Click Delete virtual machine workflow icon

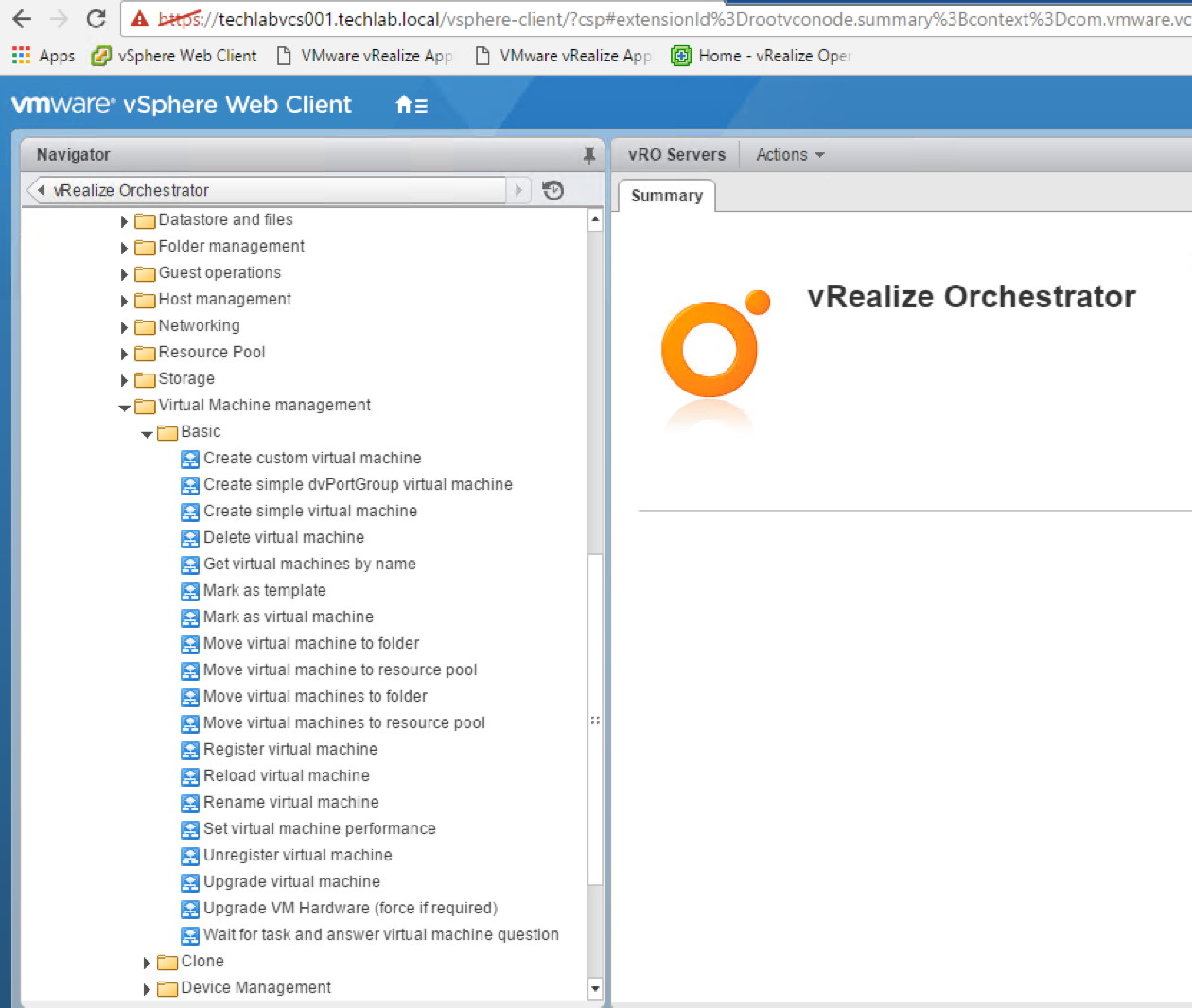(x=190, y=538)
